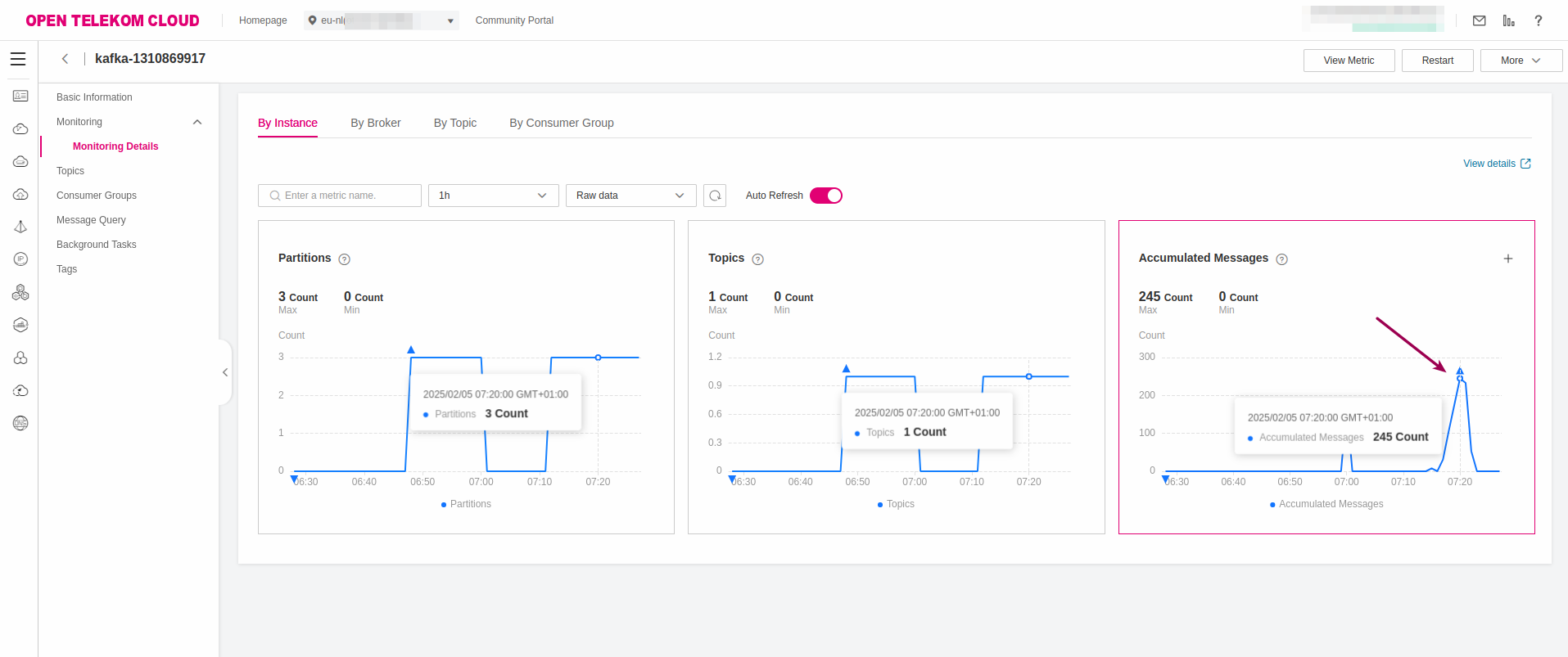Open the hamburger navigation menu
1568x657 pixels.
[x=18, y=59]
